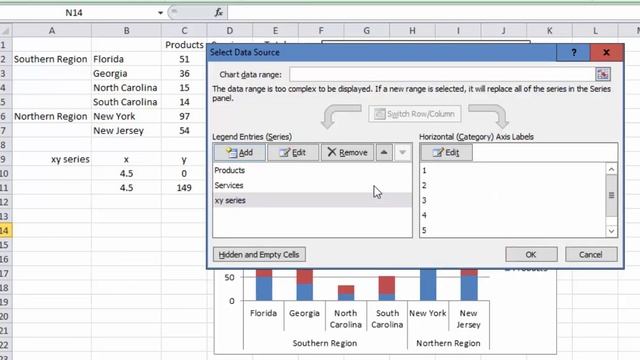Click Edit under Legend Entries (Series)
The image size is (640, 360).
[x=293, y=152]
